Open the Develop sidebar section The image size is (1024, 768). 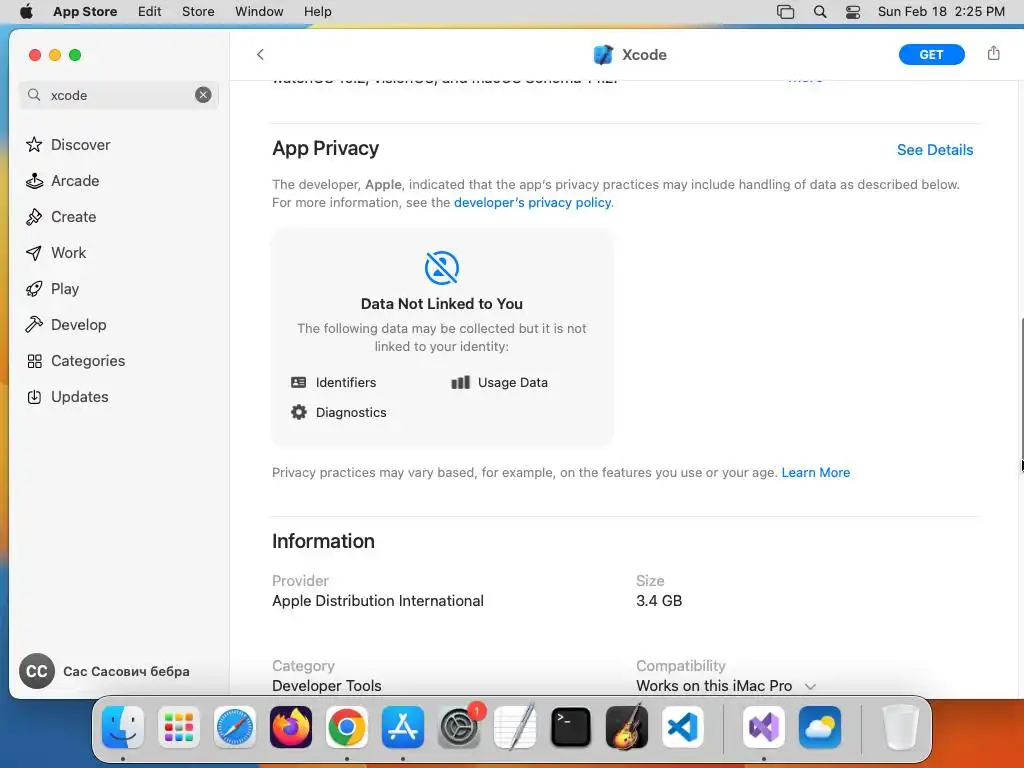pyautogui.click(x=66, y=325)
